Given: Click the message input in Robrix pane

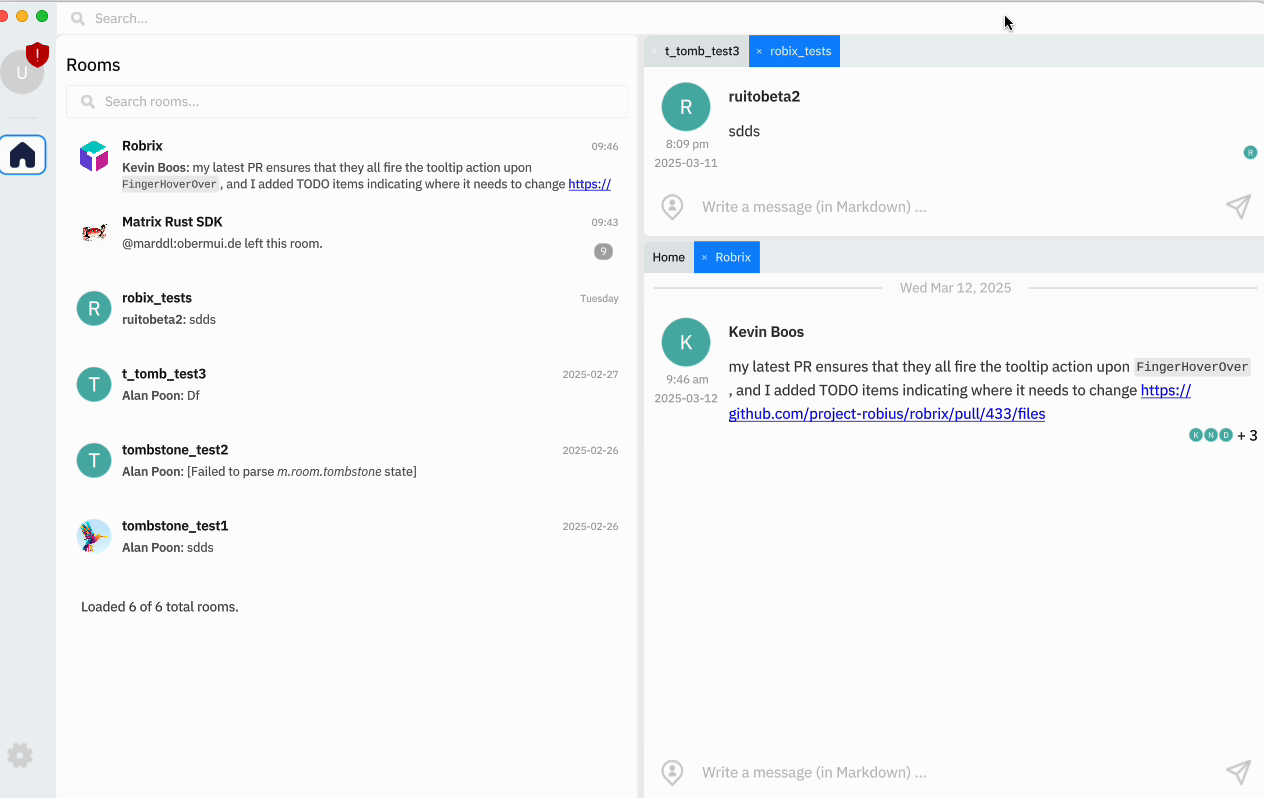Looking at the screenshot, I should coord(955,772).
